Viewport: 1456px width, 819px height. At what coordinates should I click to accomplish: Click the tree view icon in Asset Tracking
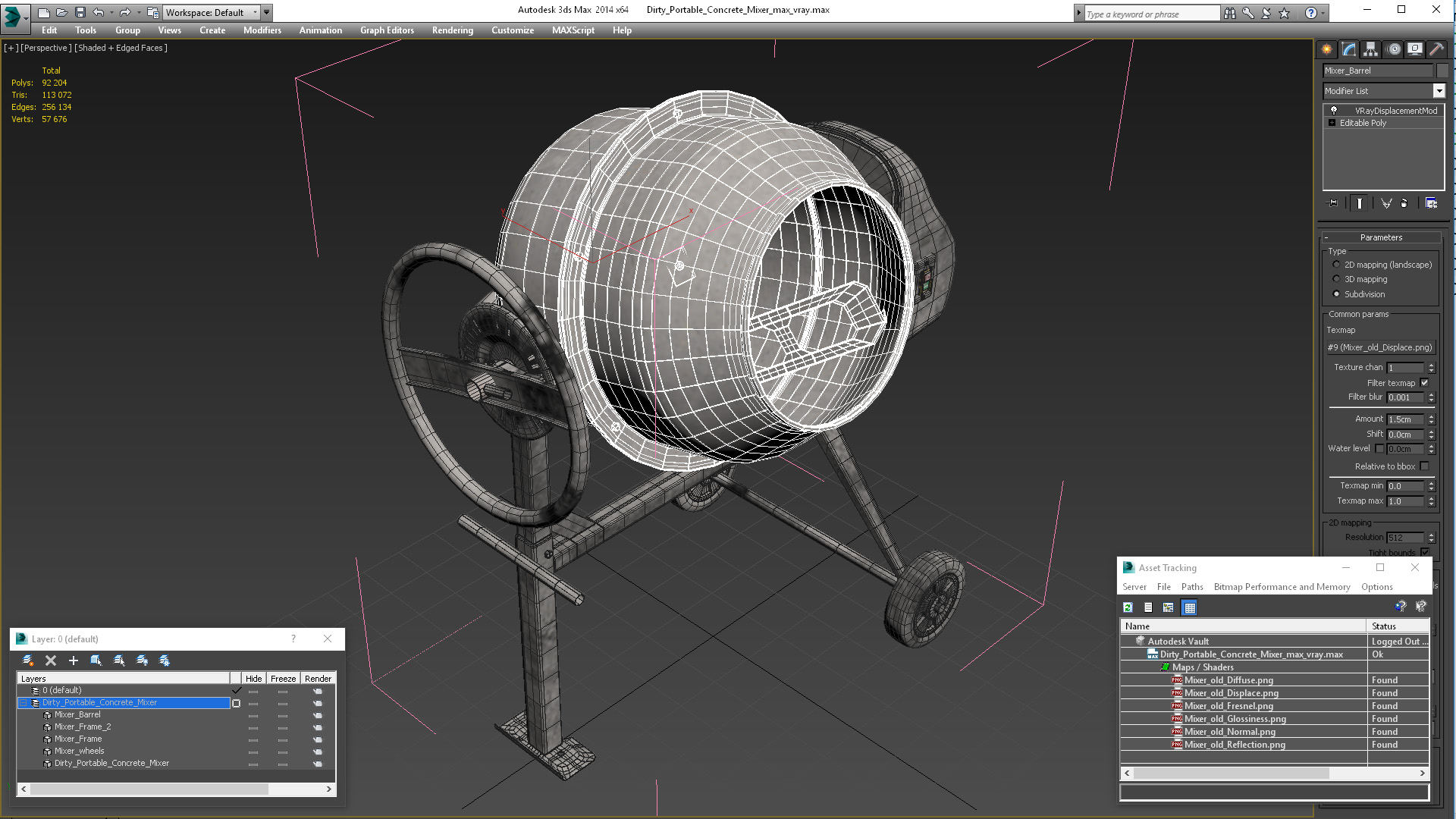click(x=1169, y=607)
